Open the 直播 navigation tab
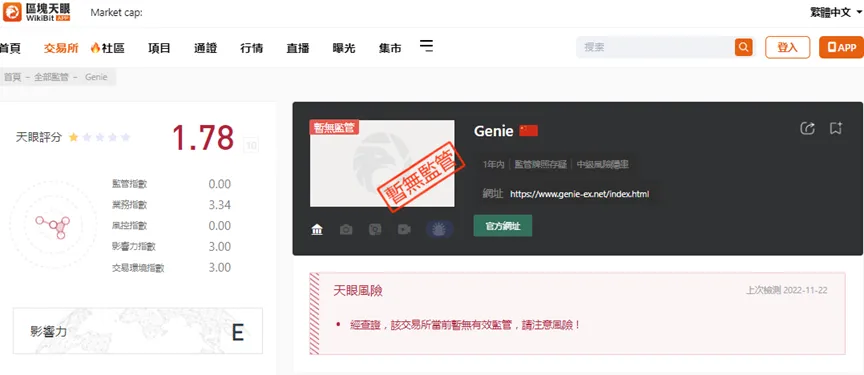The width and height of the screenshot is (864, 375). 298,48
